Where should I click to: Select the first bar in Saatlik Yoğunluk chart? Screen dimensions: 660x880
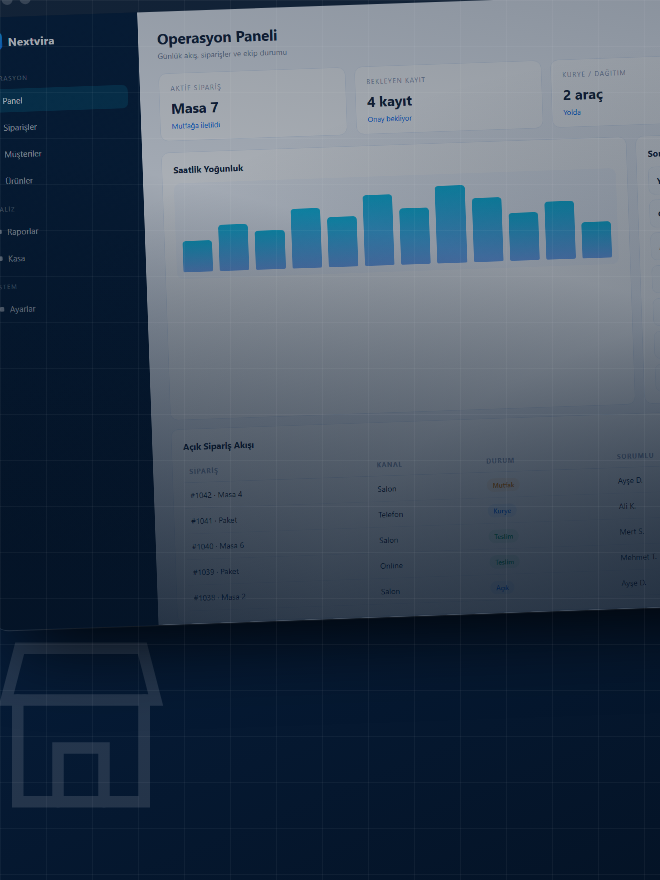[x=198, y=256]
